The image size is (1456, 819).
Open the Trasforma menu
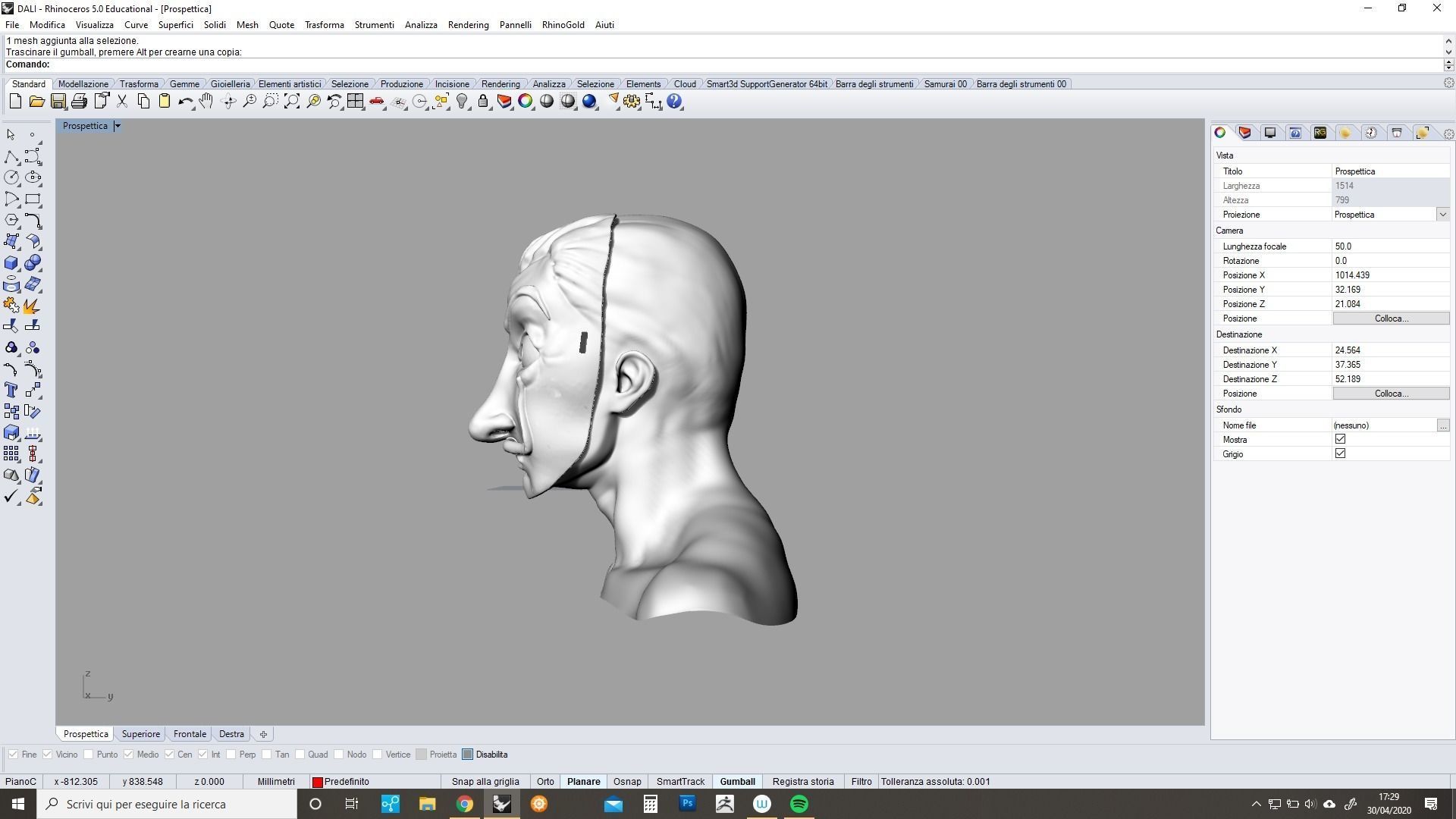coord(324,25)
